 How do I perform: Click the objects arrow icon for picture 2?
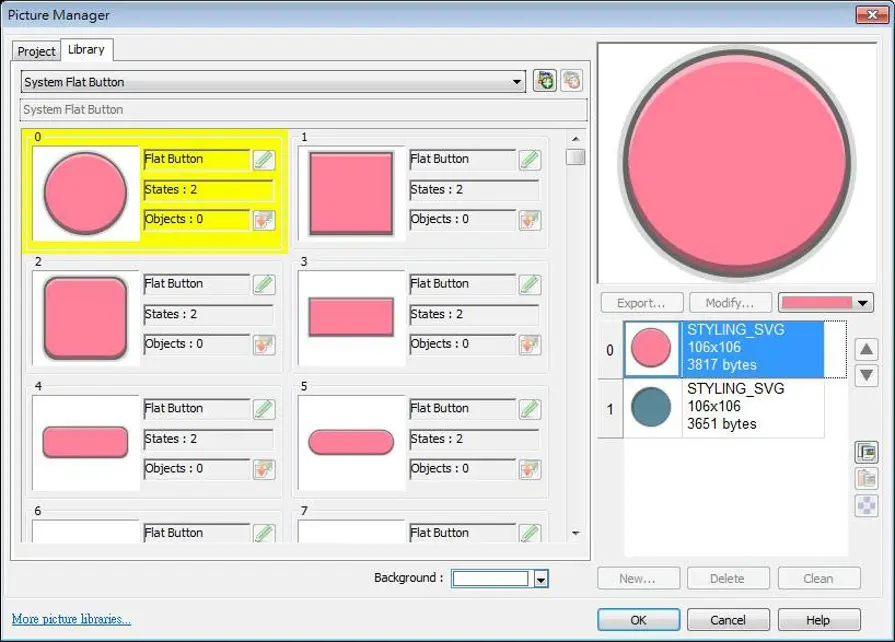pos(264,345)
